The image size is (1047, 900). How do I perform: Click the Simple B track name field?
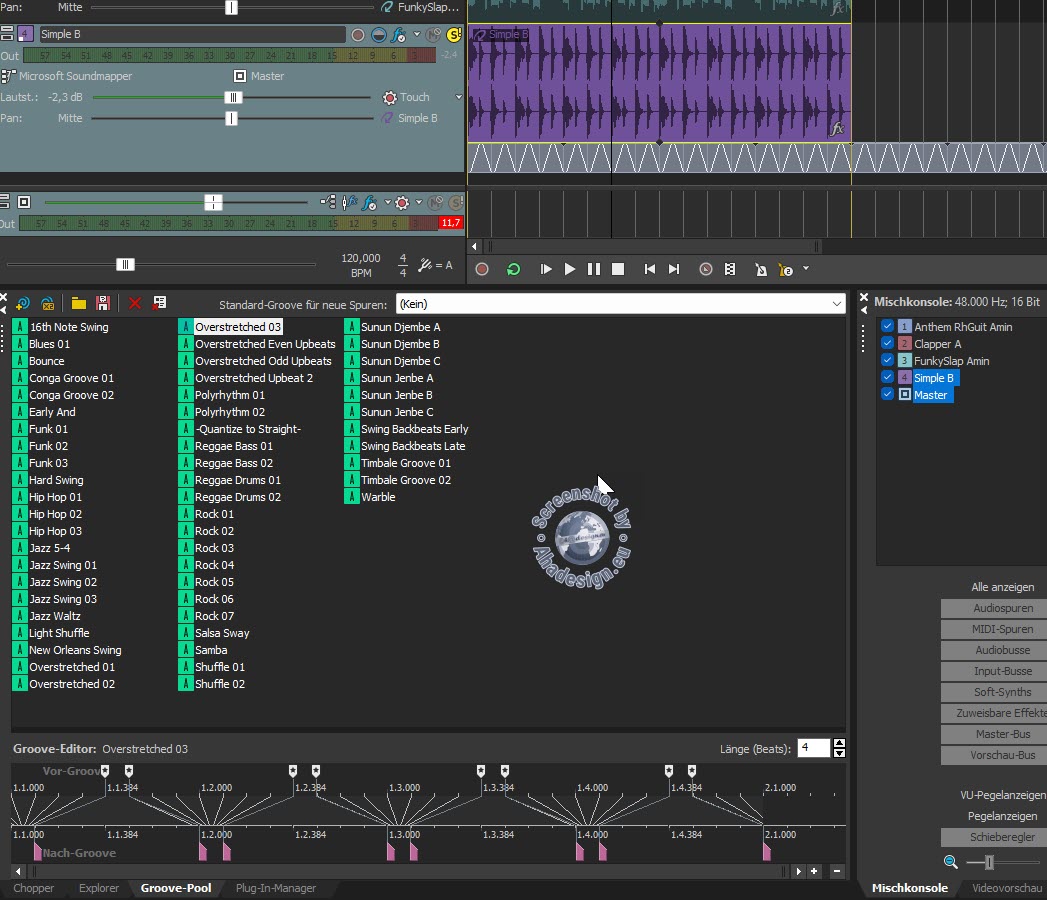(192, 34)
